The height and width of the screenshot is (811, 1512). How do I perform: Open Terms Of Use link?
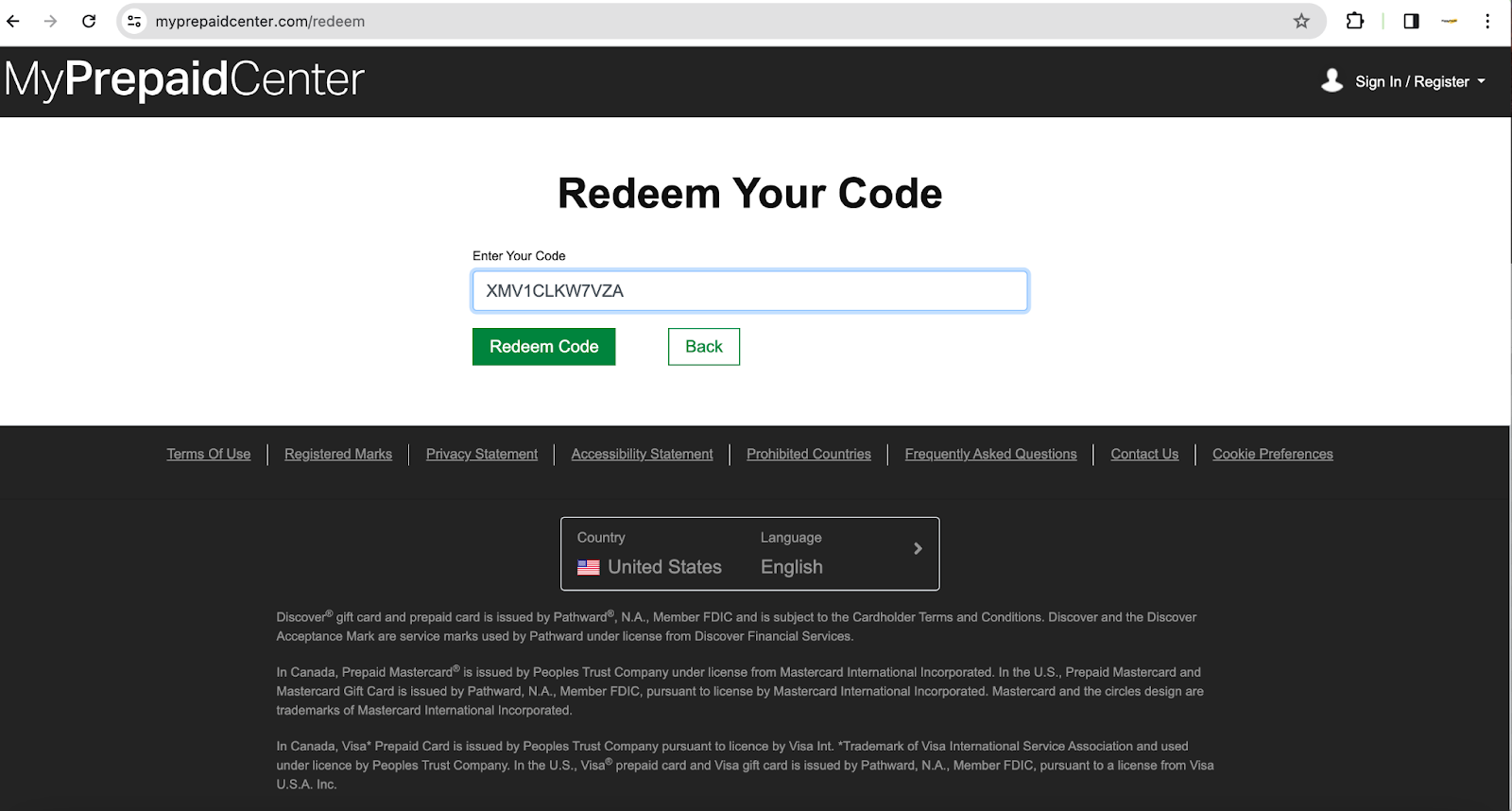point(209,455)
